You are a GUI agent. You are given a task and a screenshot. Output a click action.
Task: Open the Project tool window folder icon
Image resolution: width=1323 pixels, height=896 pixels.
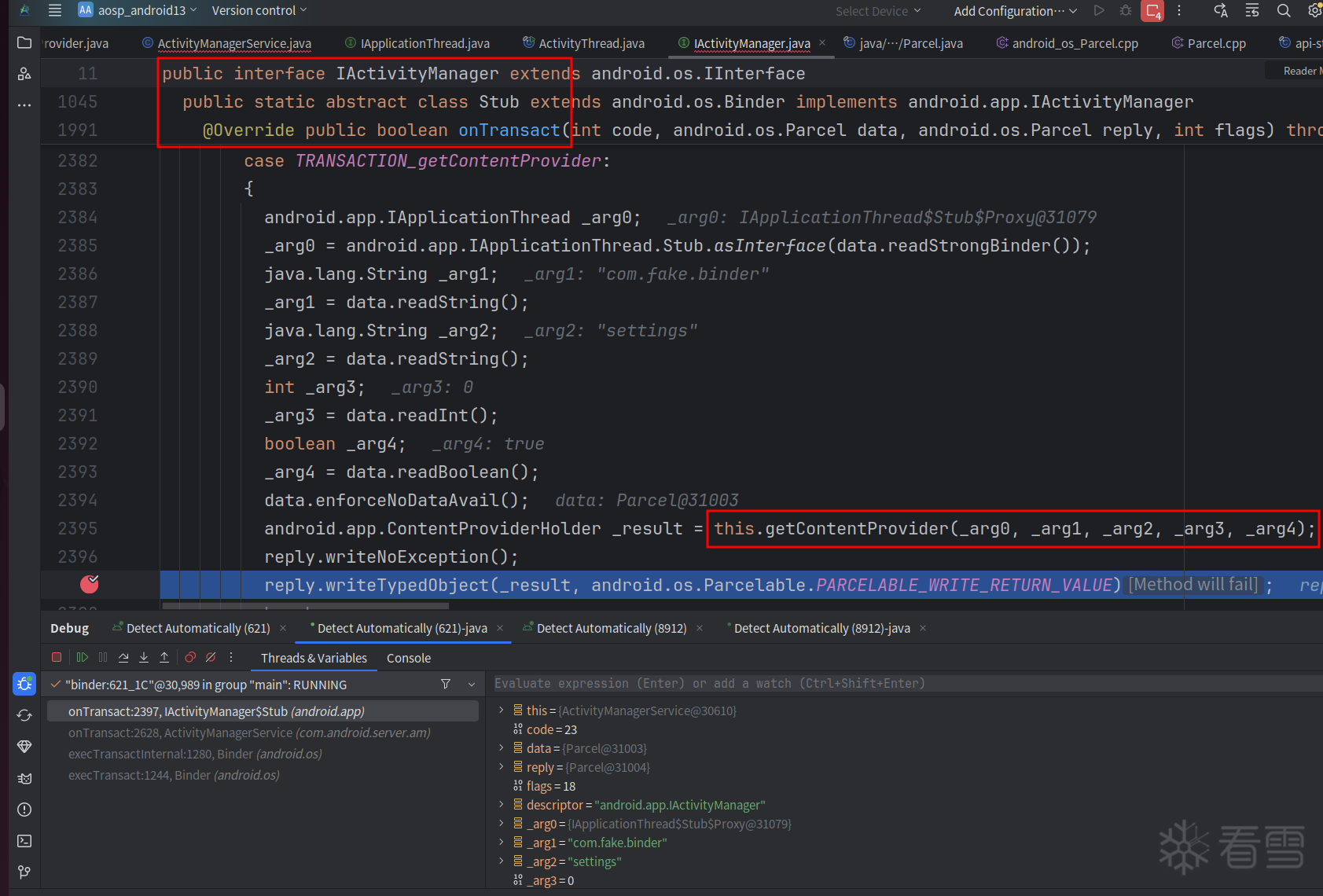click(24, 42)
